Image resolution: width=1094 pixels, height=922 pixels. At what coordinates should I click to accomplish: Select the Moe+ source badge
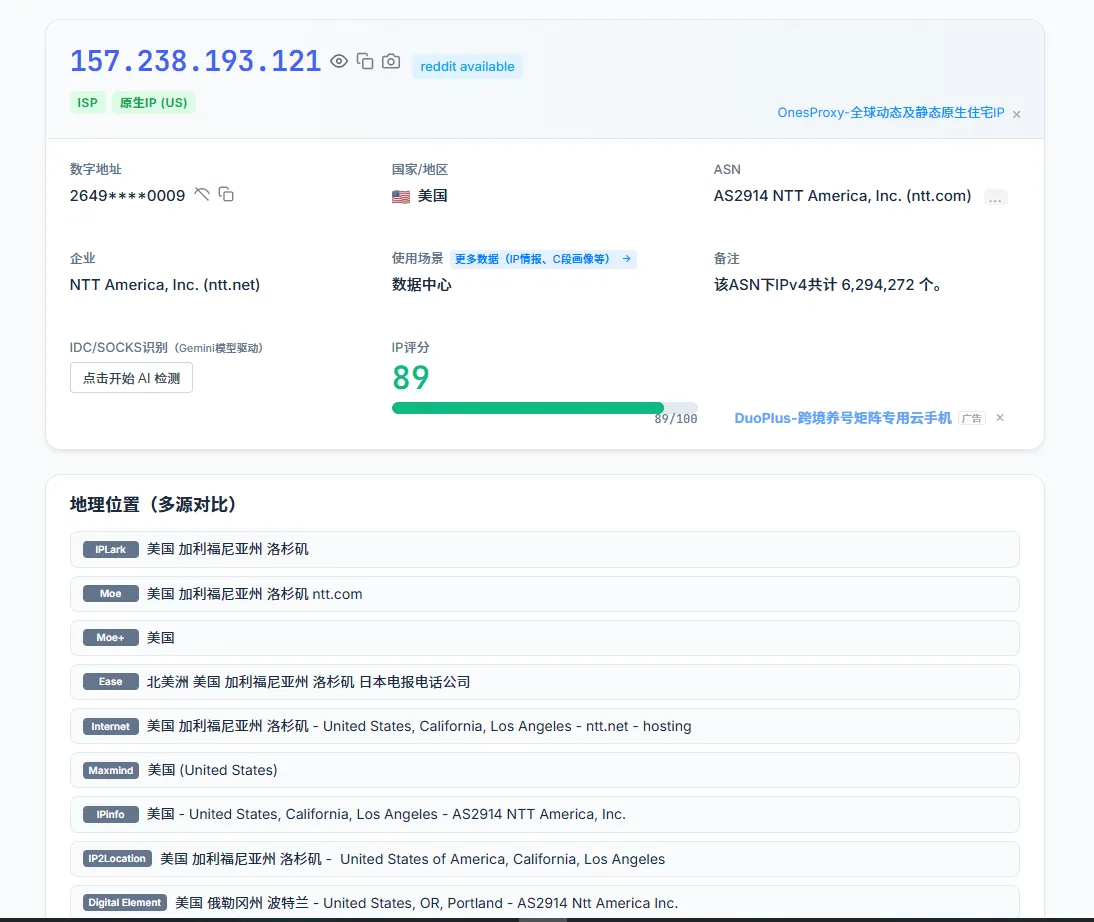click(110, 637)
